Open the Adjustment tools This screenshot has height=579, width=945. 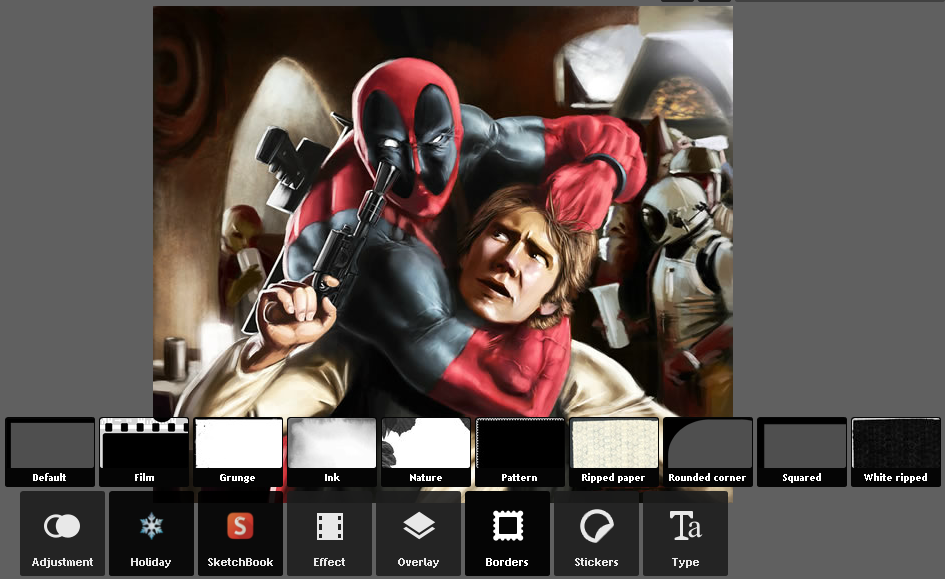tap(62, 533)
